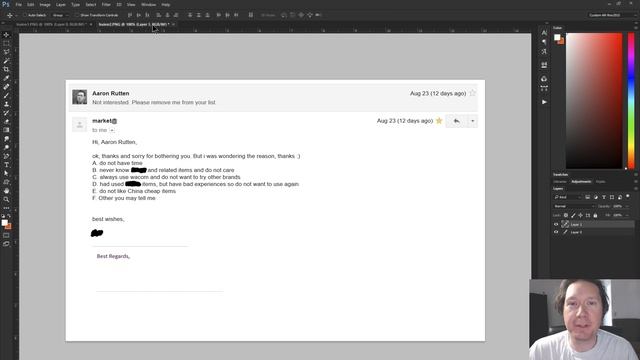Switch to the Adjustments panel tab

581,182
